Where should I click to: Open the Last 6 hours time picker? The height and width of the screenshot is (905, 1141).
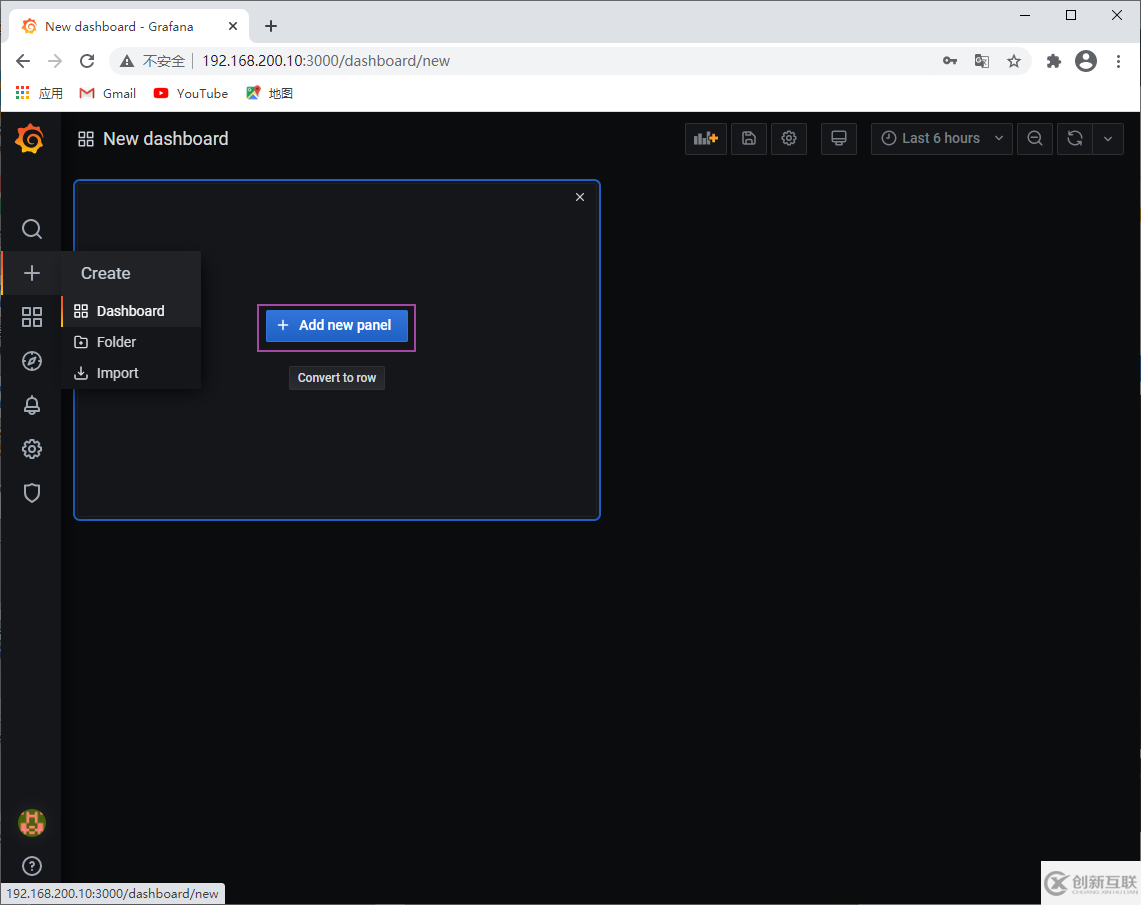click(941, 138)
